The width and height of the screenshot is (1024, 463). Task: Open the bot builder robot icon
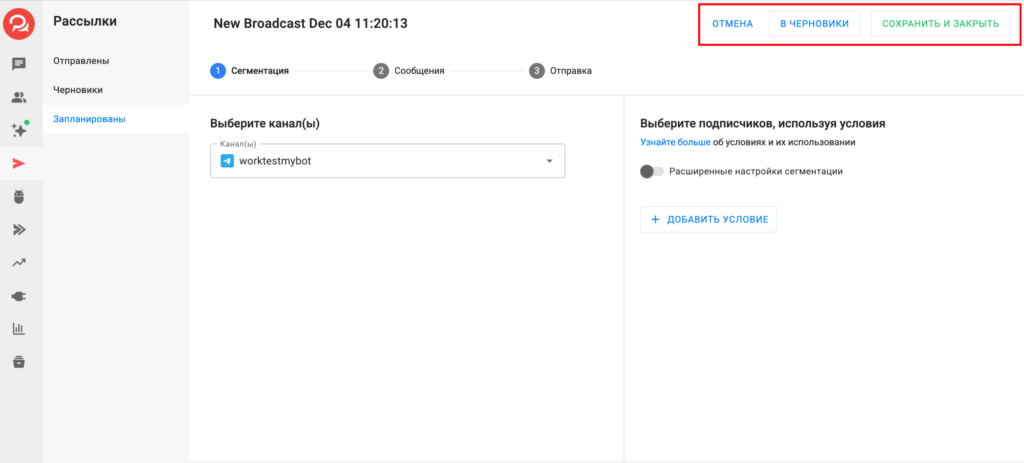[19, 197]
